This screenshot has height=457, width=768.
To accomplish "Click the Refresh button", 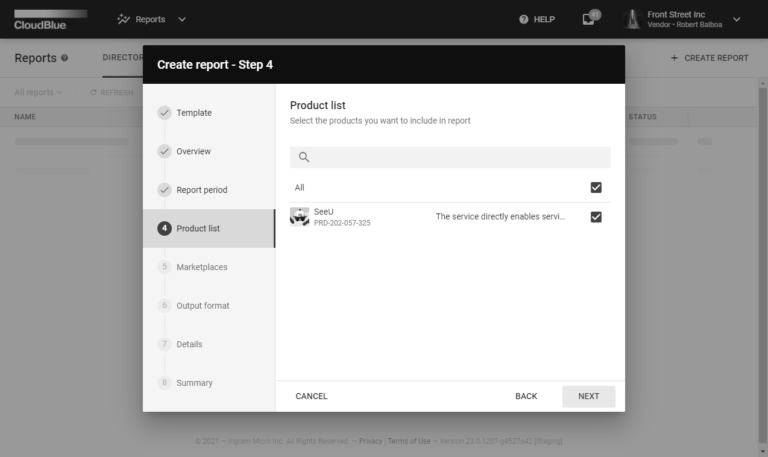I will 112,92.
